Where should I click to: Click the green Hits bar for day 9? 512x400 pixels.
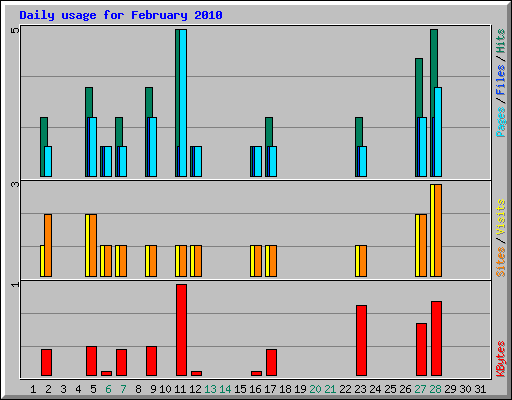149,102
